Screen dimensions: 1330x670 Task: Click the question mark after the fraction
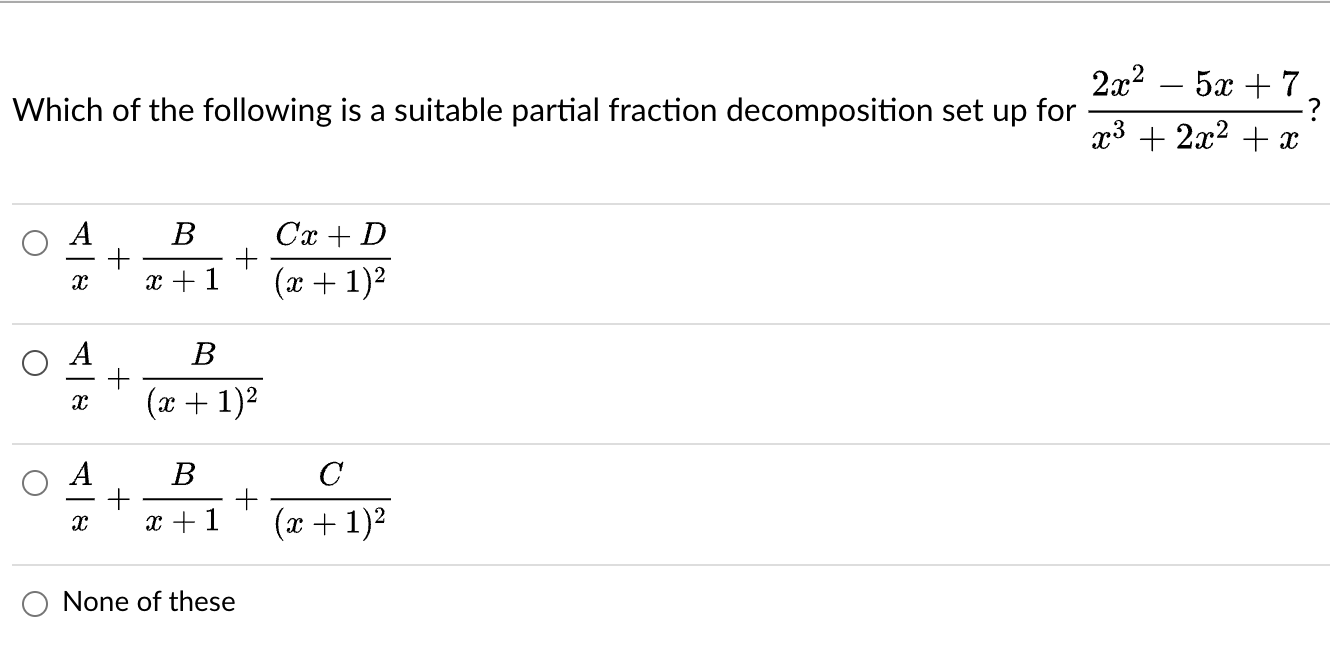pyautogui.click(x=1313, y=108)
